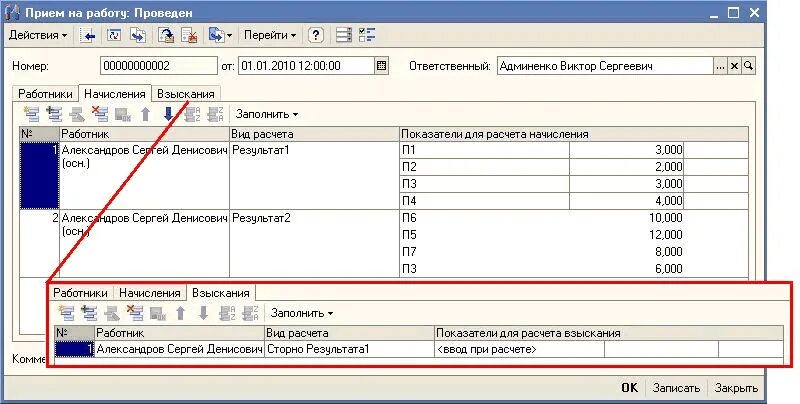Click the copy document icon in top toolbar

[138, 35]
